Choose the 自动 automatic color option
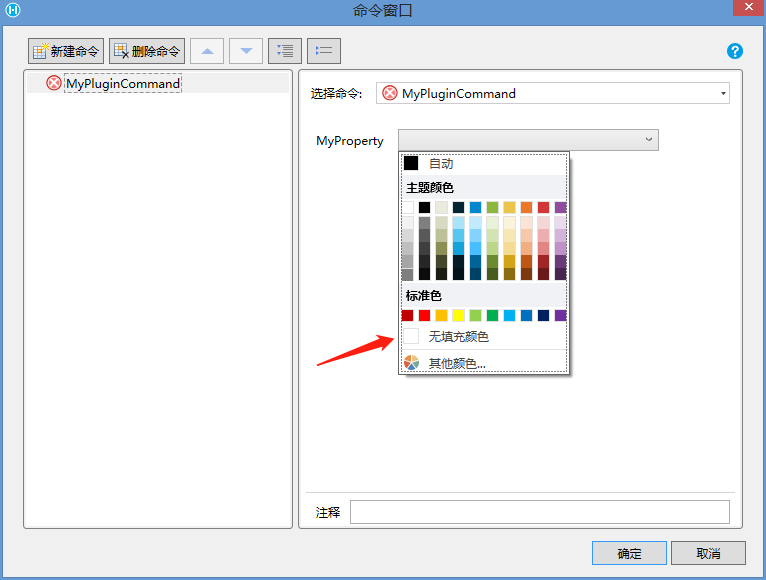 (484, 164)
